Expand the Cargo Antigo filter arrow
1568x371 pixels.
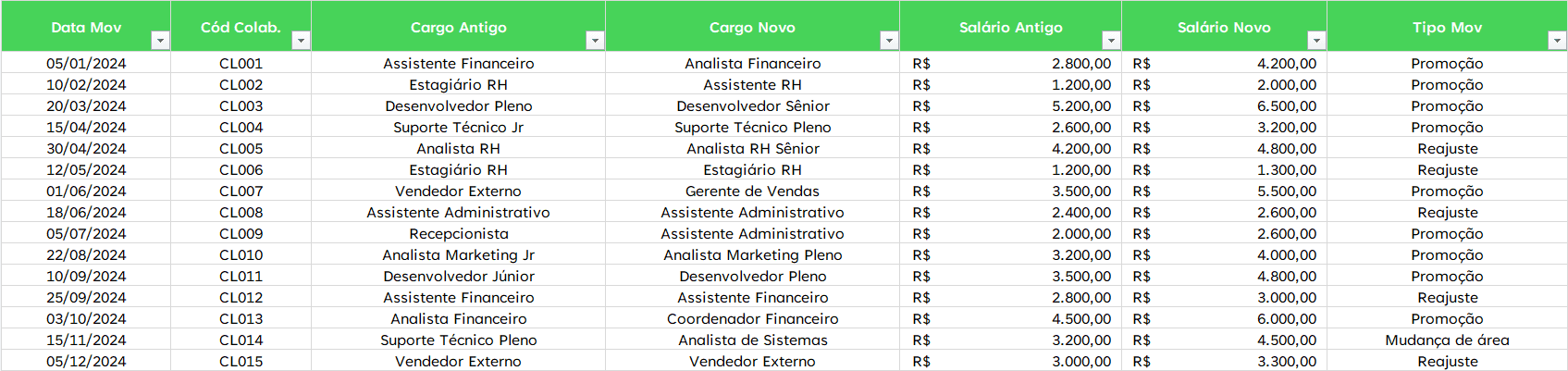(595, 41)
